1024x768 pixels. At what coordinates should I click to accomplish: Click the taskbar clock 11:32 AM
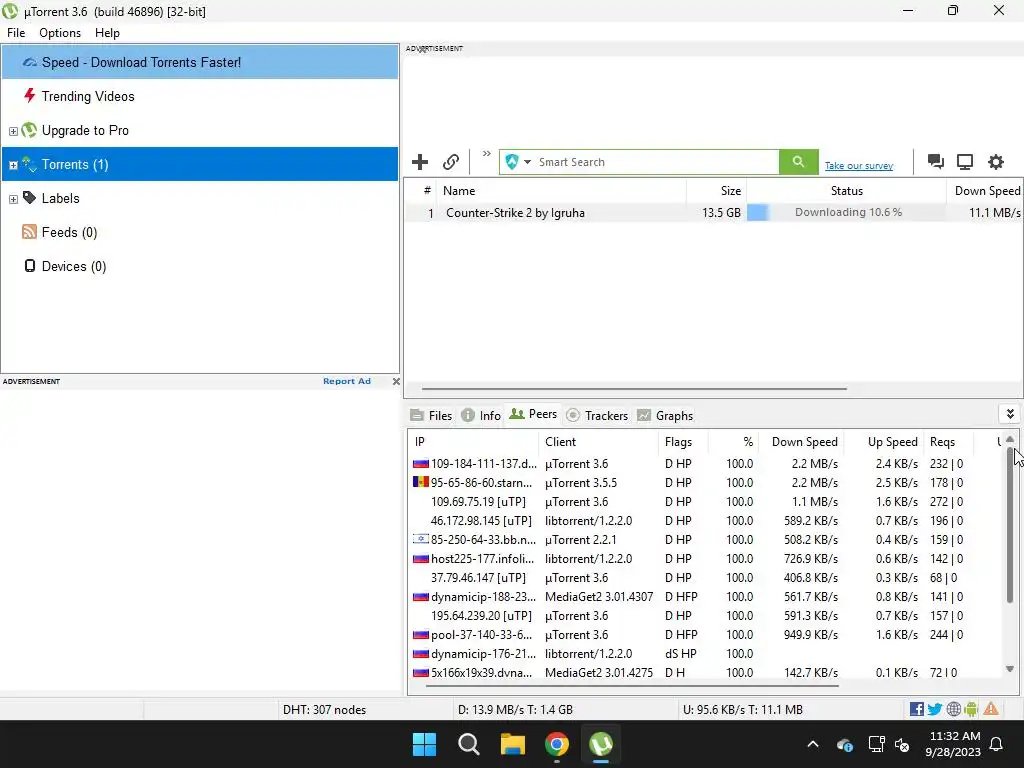click(953, 744)
